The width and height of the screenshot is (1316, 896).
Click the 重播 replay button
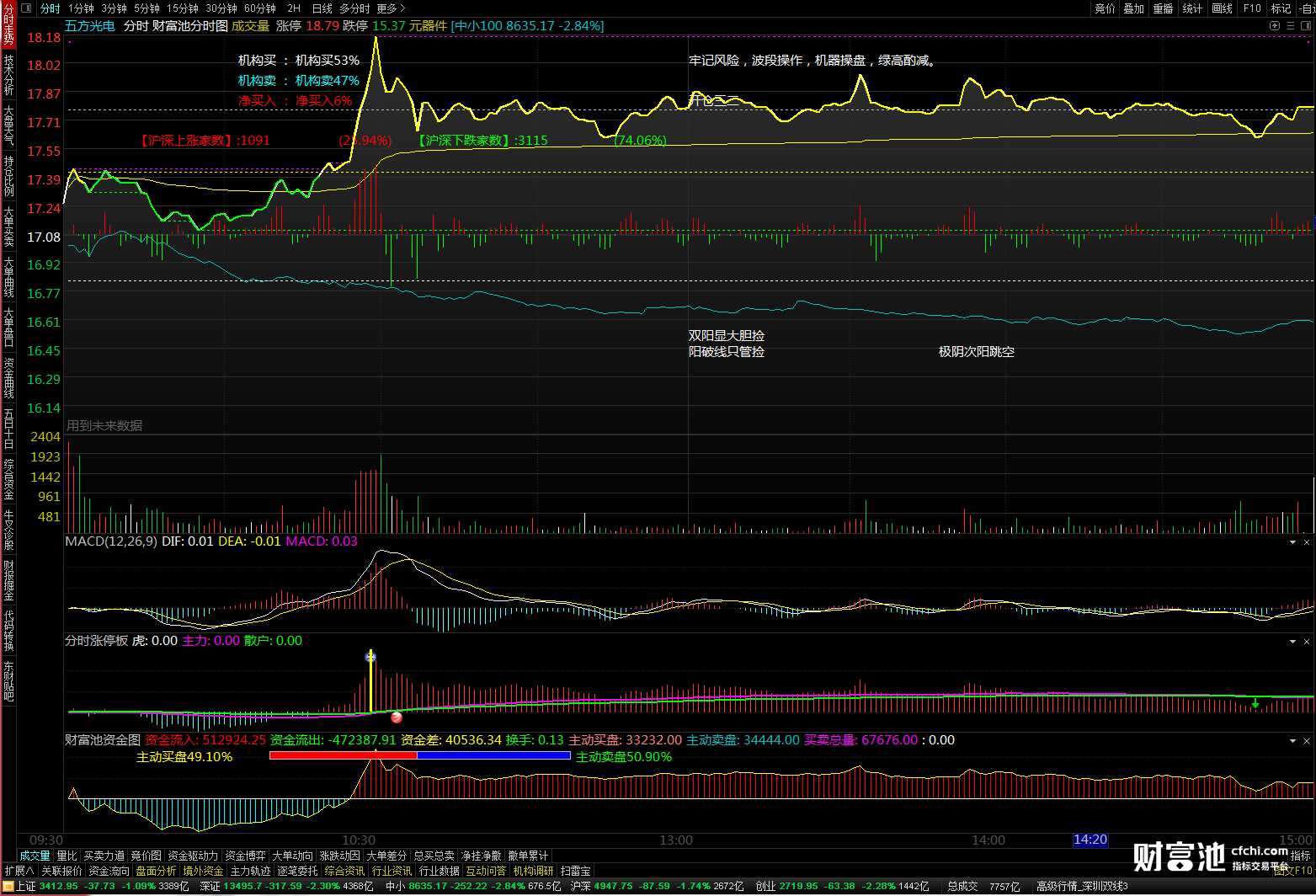[1163, 8]
